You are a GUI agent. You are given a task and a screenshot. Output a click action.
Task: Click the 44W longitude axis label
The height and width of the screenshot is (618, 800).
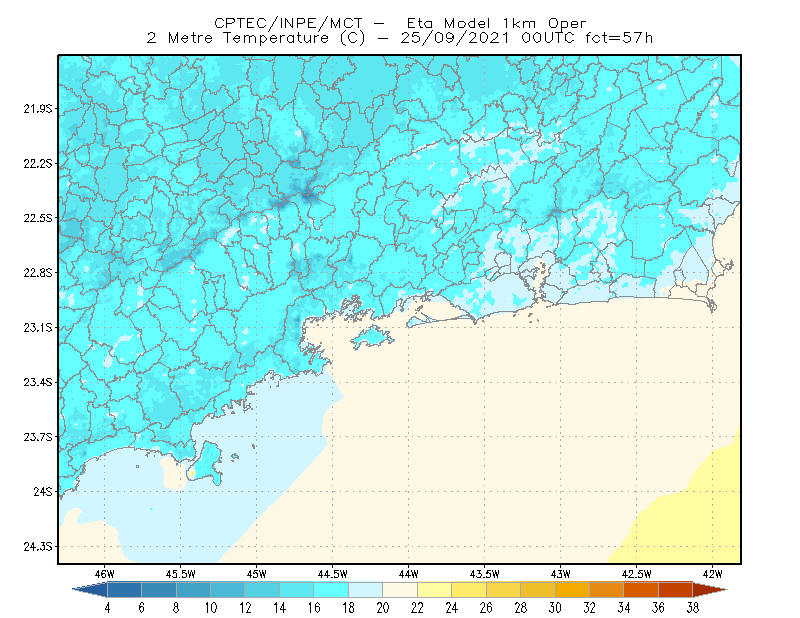(x=408, y=574)
